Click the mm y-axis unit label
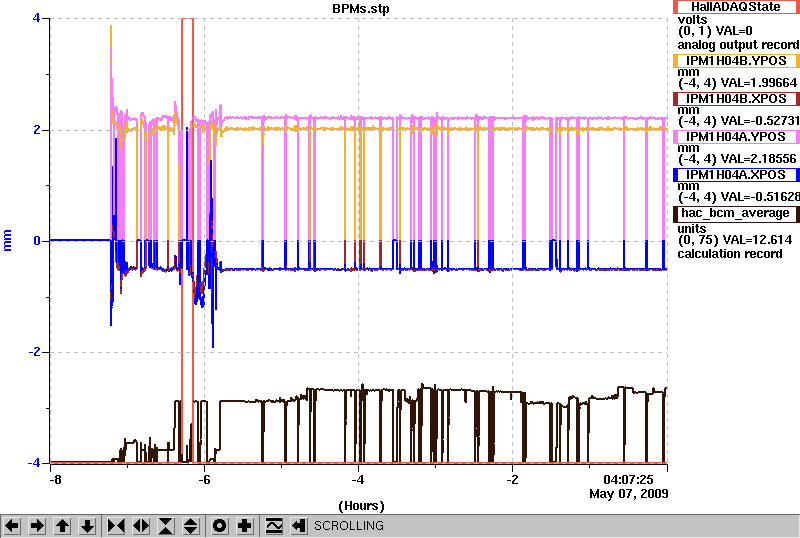 coord(7,241)
